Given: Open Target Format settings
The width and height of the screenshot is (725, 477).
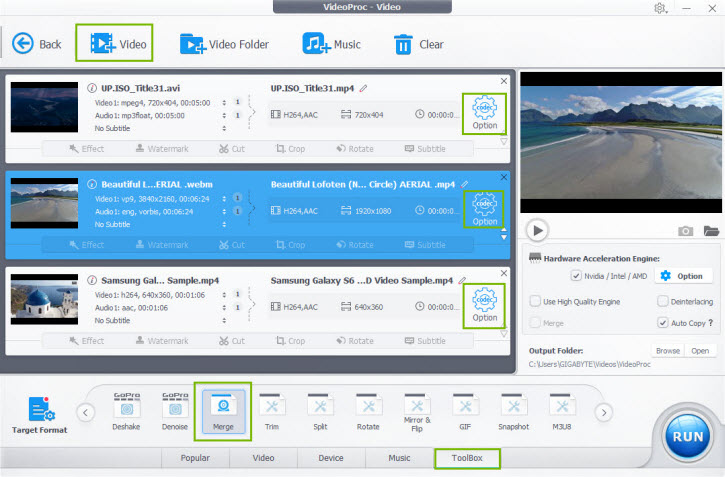Looking at the screenshot, I should [40, 415].
